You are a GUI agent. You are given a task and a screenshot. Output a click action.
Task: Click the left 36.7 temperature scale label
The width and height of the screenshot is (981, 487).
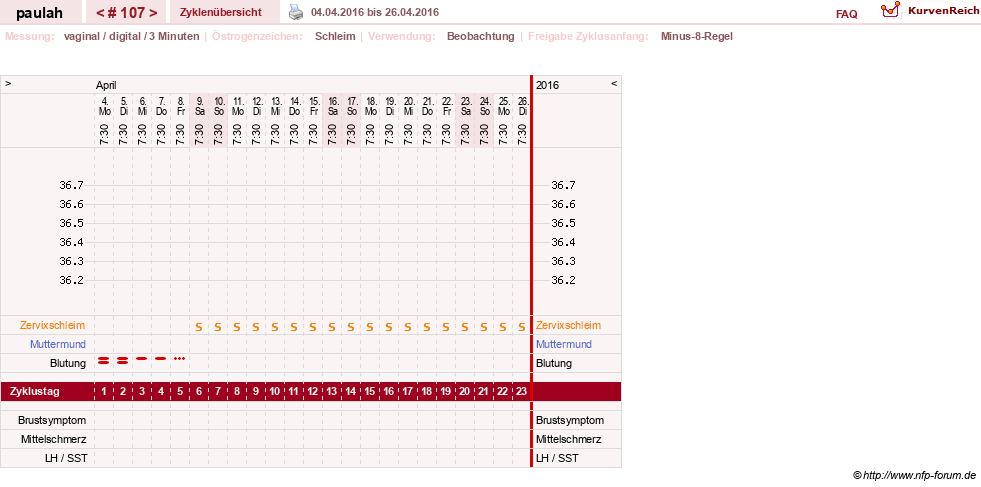71,185
